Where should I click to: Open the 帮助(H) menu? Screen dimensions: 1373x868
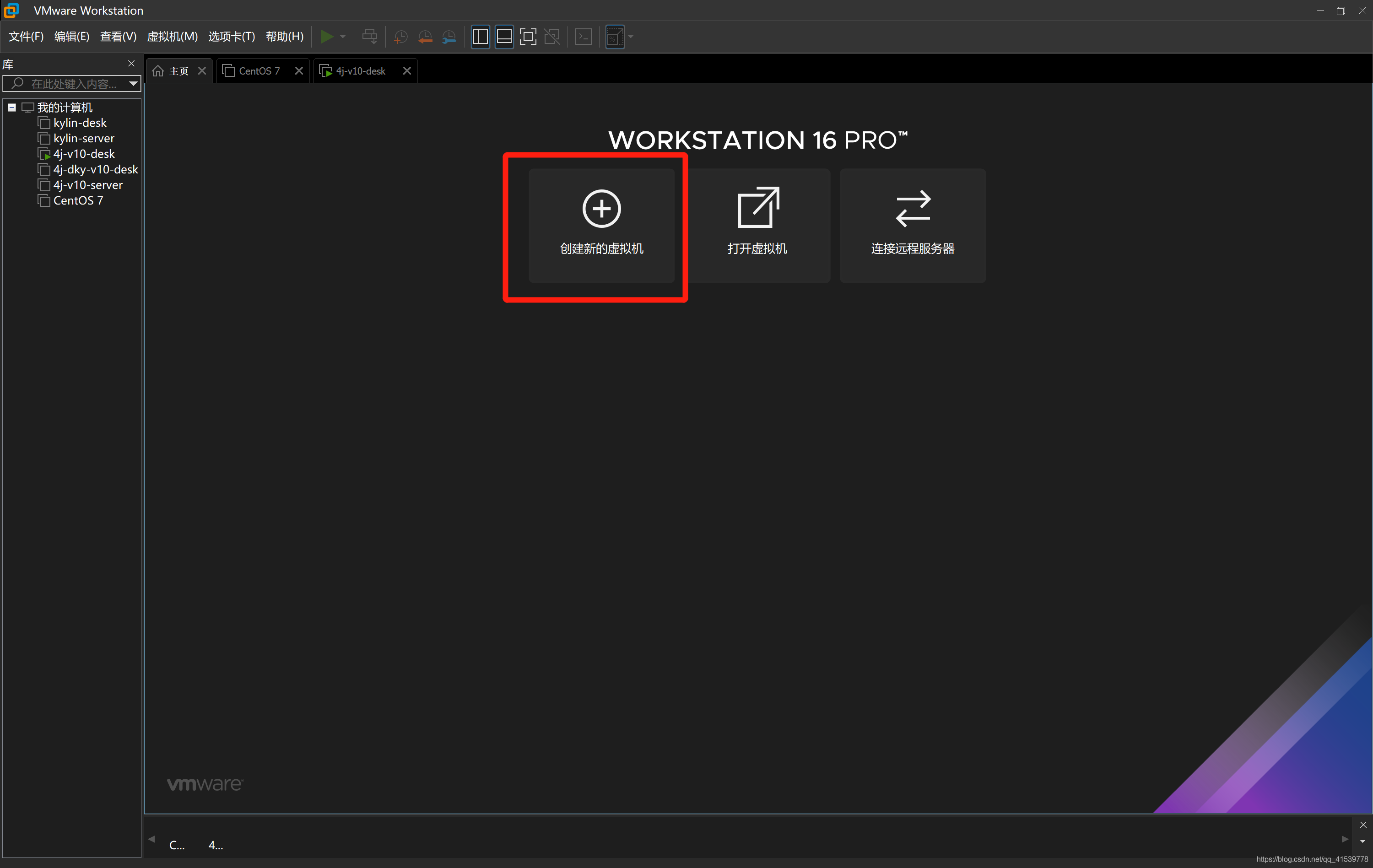[285, 37]
